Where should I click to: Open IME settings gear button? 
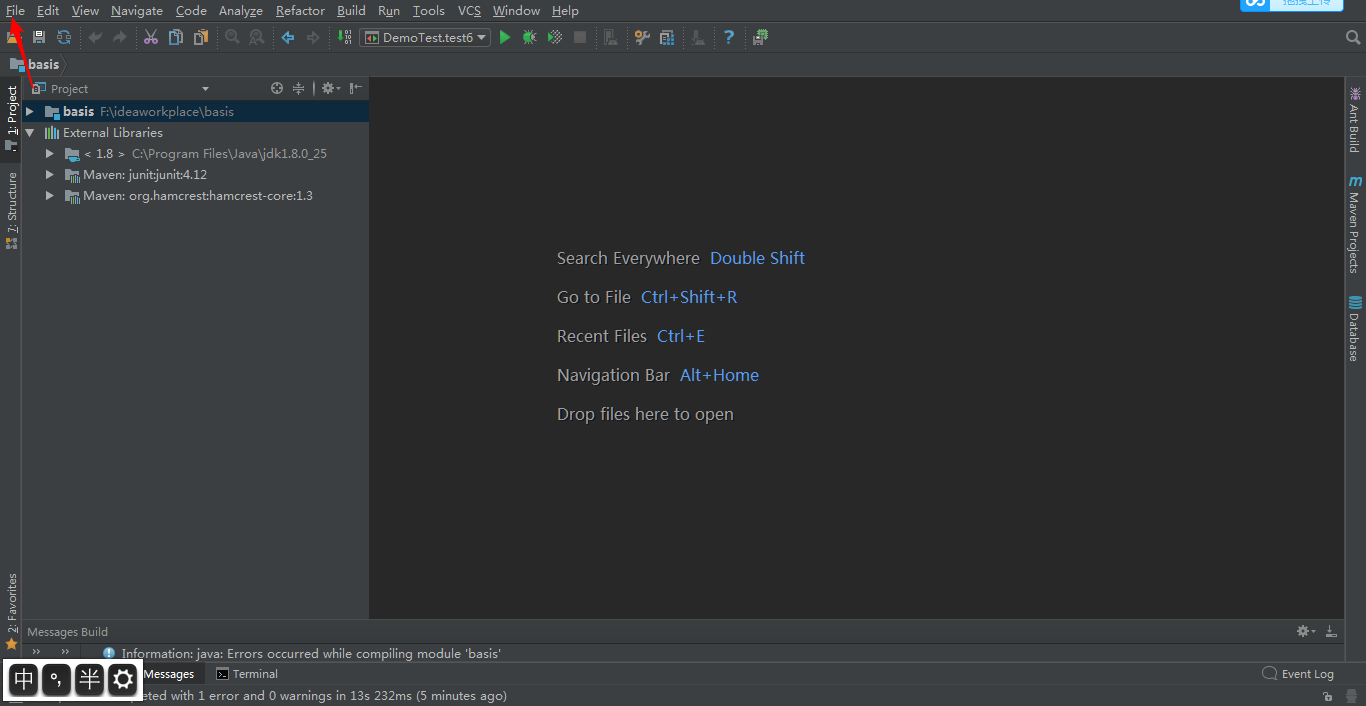(x=123, y=680)
